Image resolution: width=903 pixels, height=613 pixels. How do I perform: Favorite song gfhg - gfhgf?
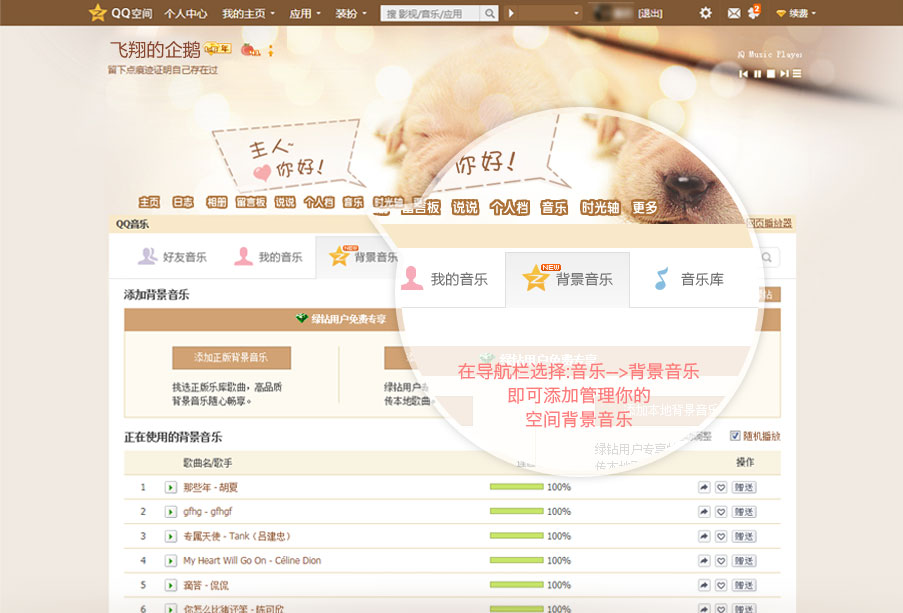point(721,512)
